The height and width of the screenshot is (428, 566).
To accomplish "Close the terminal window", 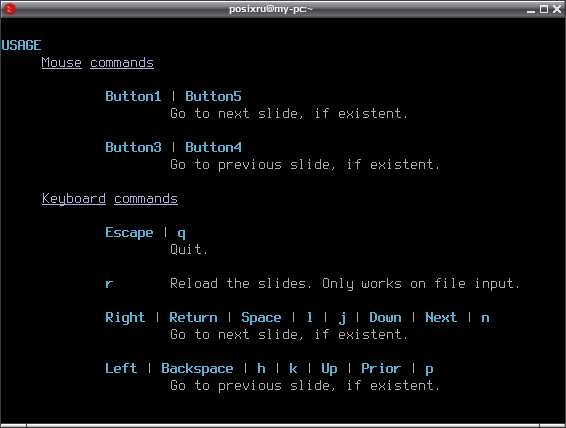I will [557, 9].
